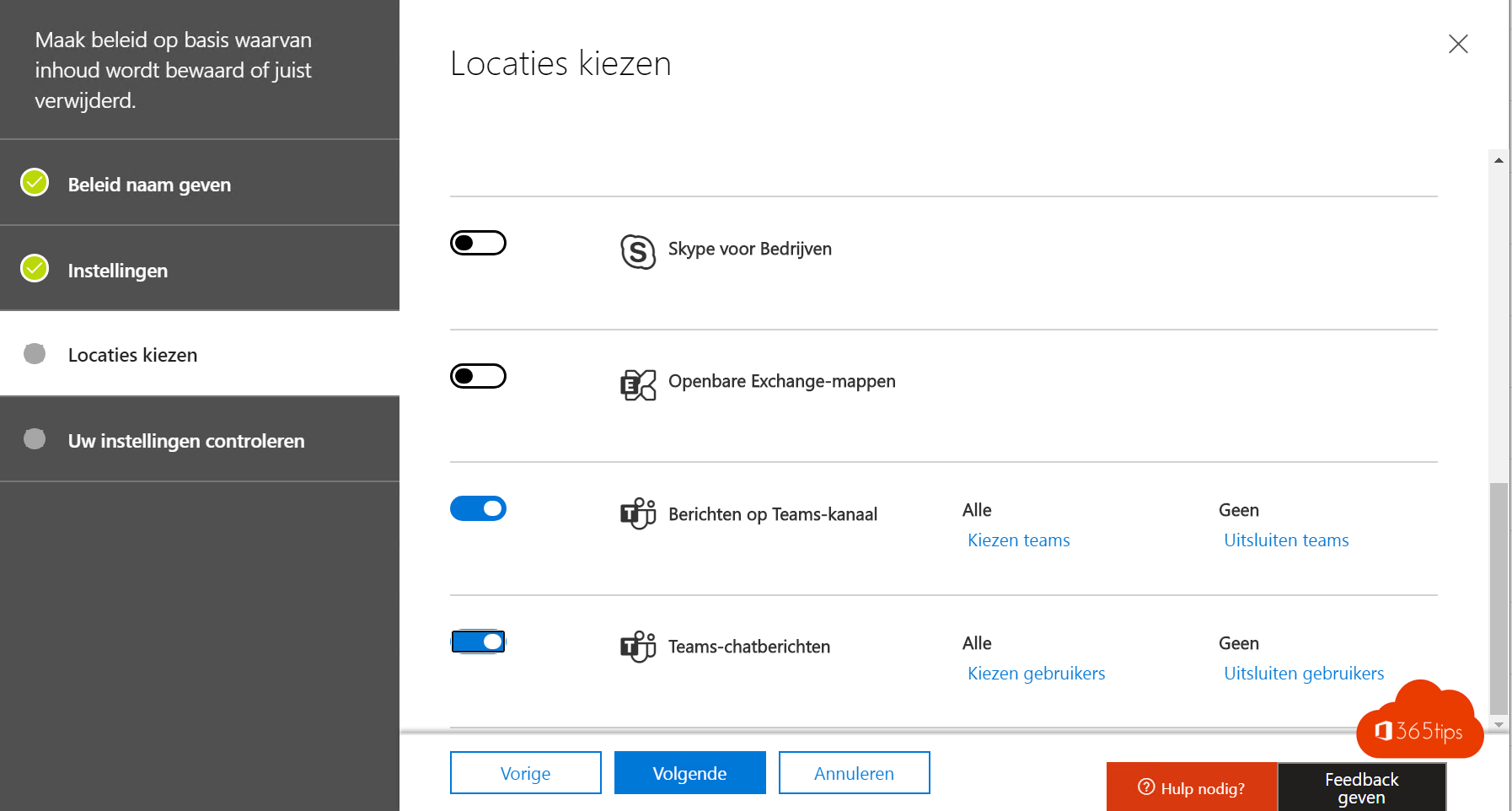Go to Uw instellingen controleren step

pos(200,440)
